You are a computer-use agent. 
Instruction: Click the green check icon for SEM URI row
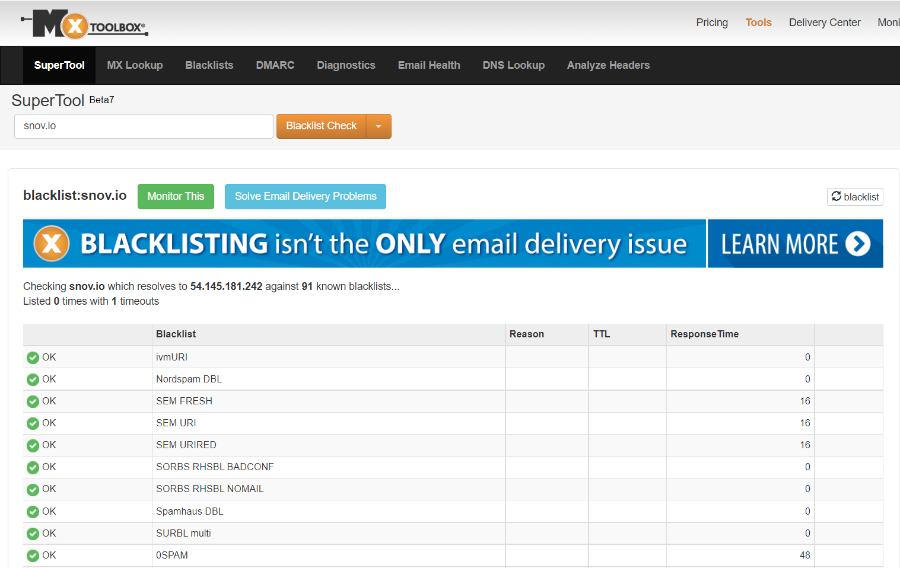(33, 423)
